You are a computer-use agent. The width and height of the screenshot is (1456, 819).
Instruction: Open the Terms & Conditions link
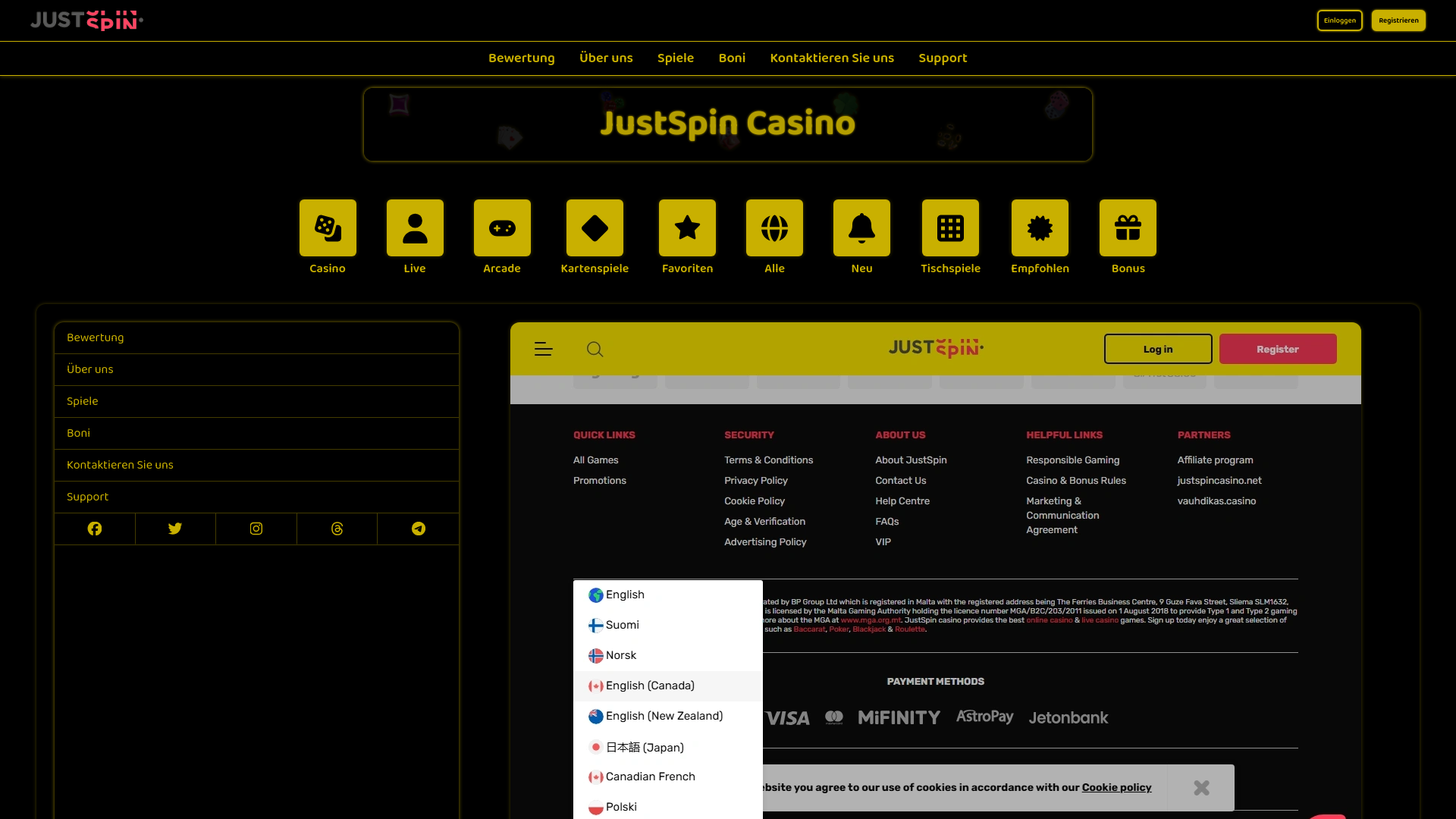tap(768, 460)
